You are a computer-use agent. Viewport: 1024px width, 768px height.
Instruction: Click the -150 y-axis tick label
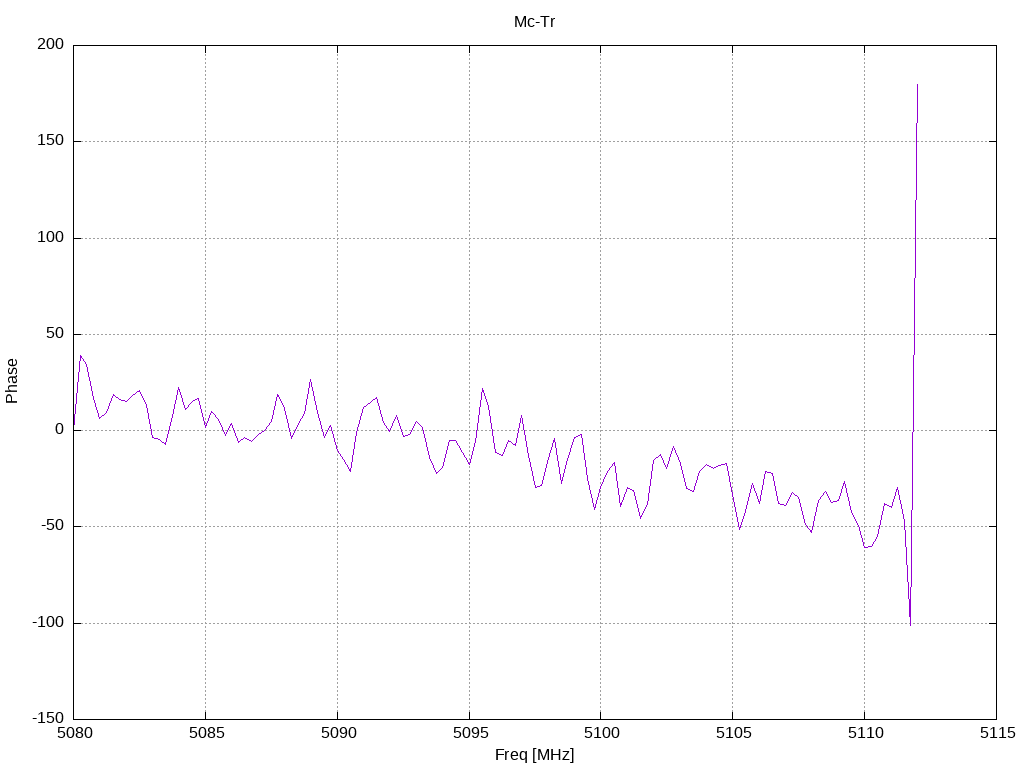pyautogui.click(x=48, y=718)
